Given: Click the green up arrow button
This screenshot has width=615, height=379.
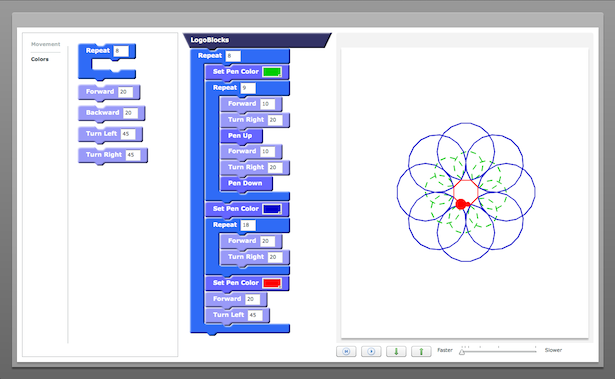Looking at the screenshot, I should (x=421, y=351).
